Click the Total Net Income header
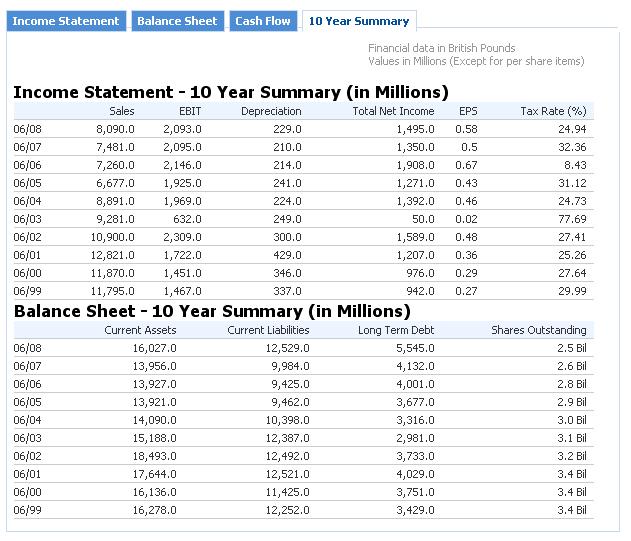The height and width of the screenshot is (541, 631). 393,111
